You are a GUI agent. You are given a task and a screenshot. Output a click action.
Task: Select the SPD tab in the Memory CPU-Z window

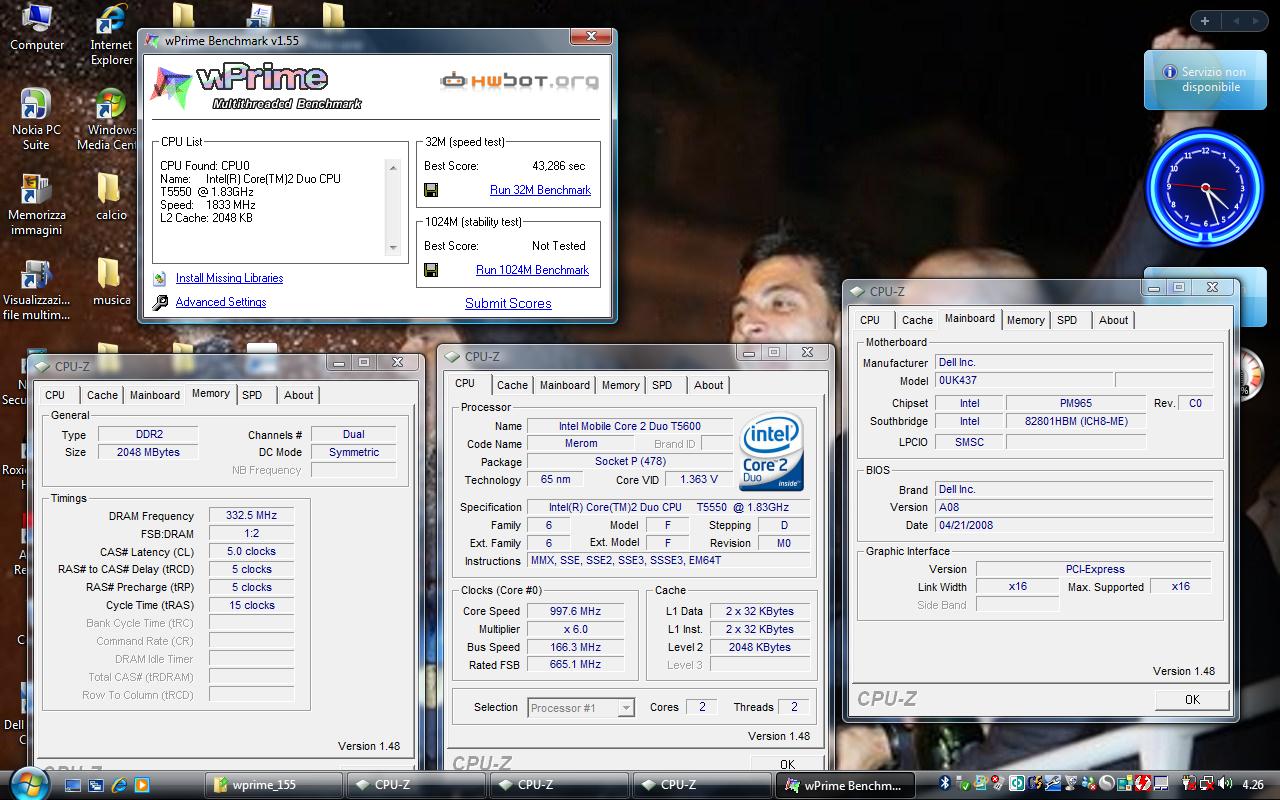252,395
